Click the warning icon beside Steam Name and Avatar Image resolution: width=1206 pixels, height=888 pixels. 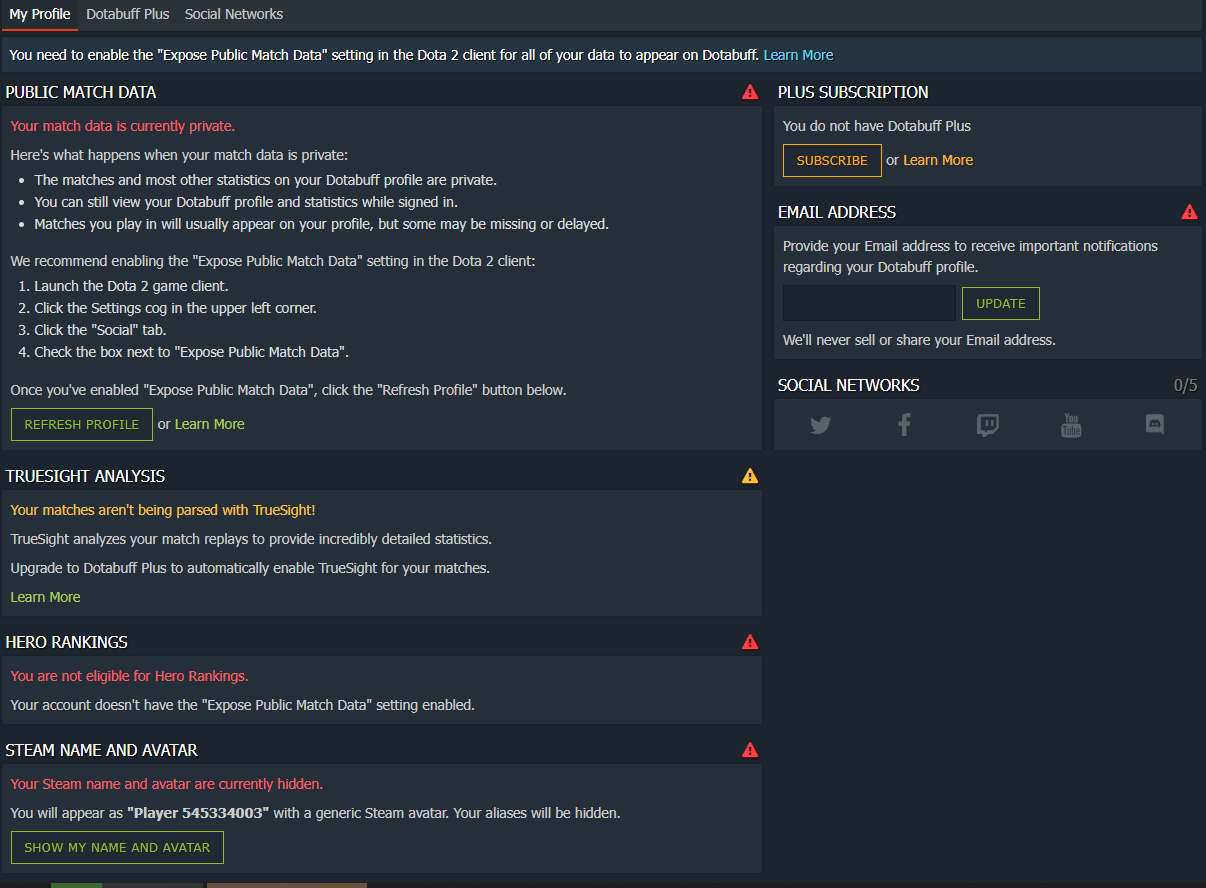coord(750,748)
